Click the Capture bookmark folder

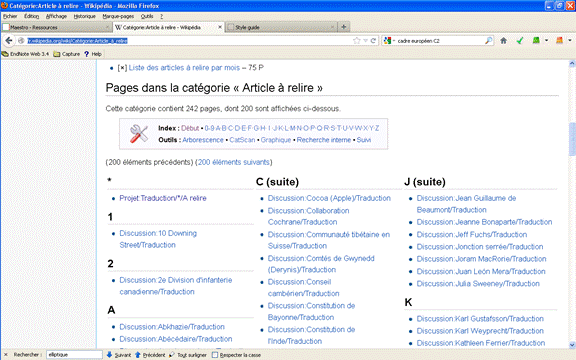click(66, 54)
